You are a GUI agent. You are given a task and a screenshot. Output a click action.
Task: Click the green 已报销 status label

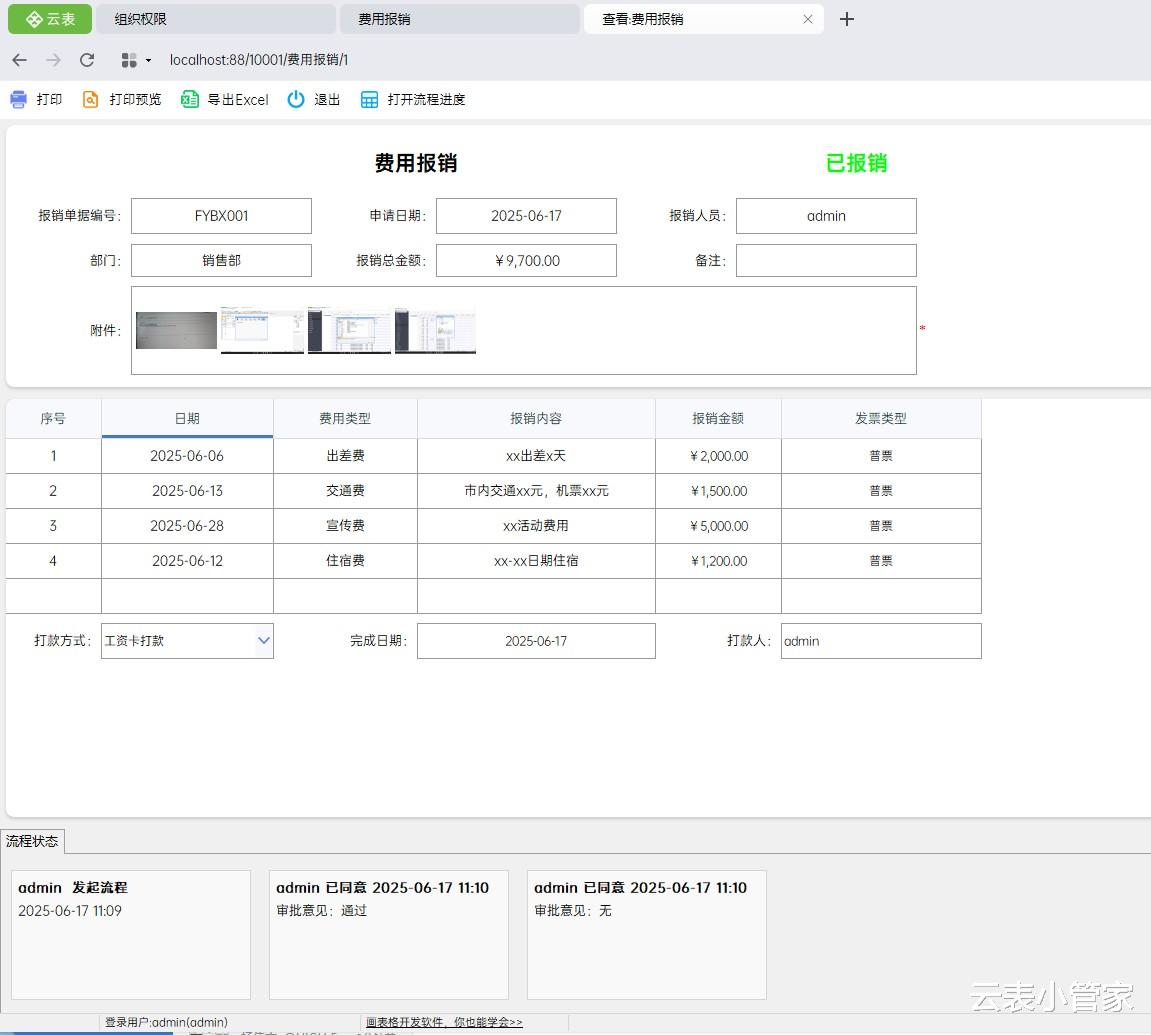tap(857, 163)
